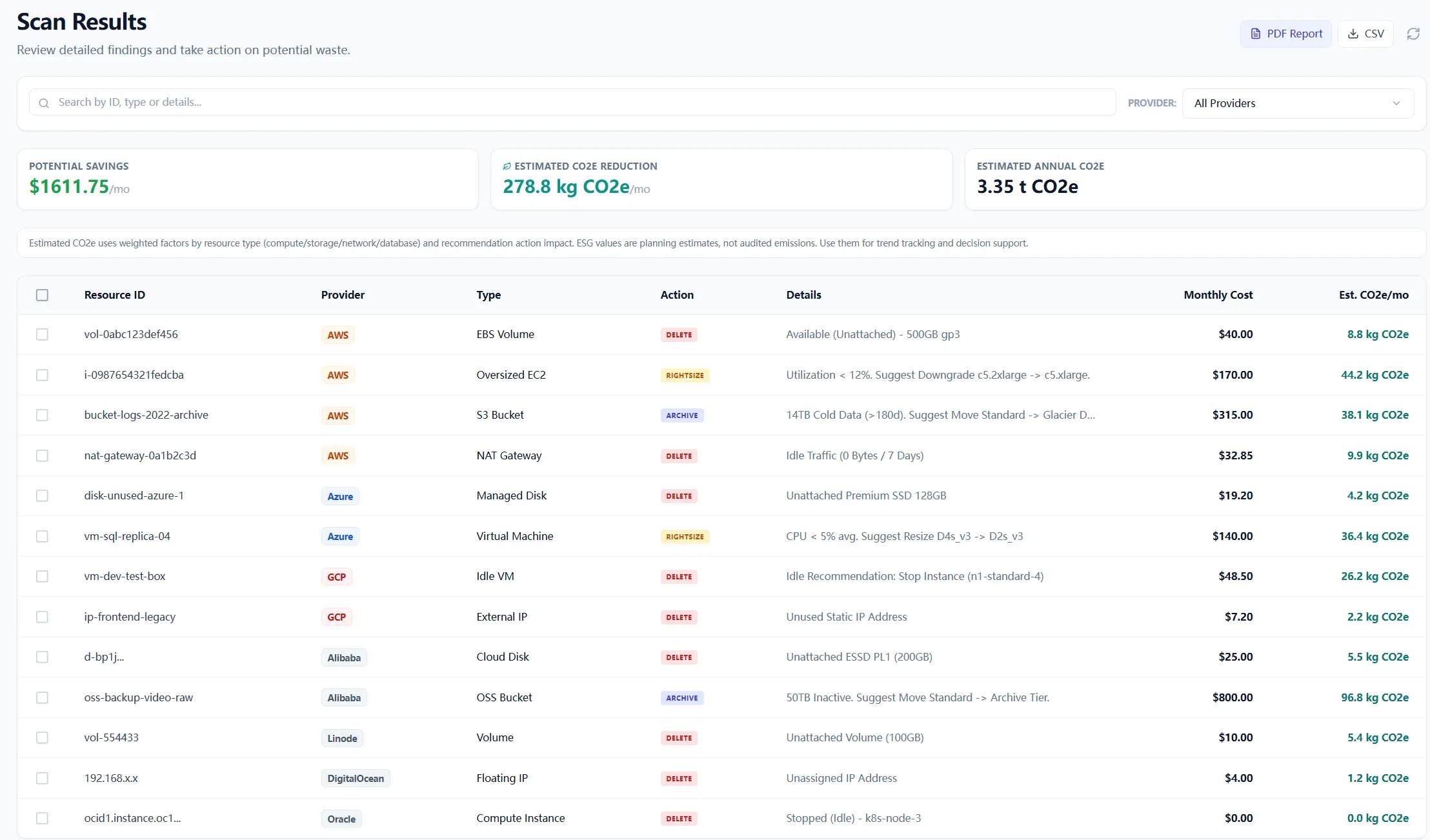The width and height of the screenshot is (1430, 840).
Task: Click the DigitalOcean provider badge
Action: tap(356, 779)
